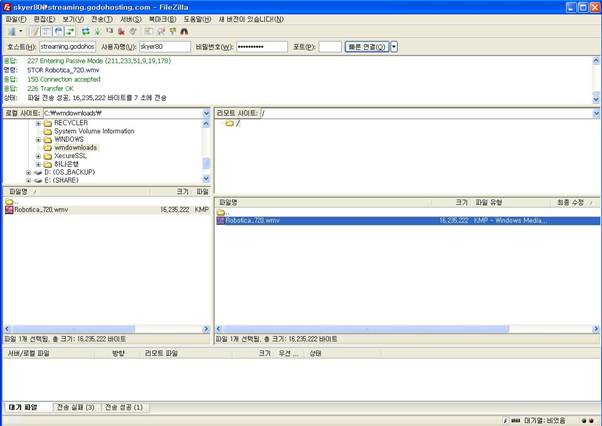
Task: Toggle the transfer queue display
Action: click(70, 31)
